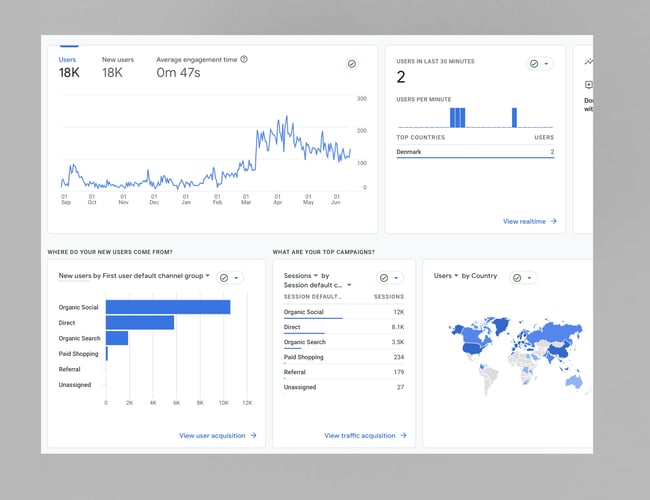Click the Denmark row in top countries
650x500 pixels.
click(x=475, y=152)
